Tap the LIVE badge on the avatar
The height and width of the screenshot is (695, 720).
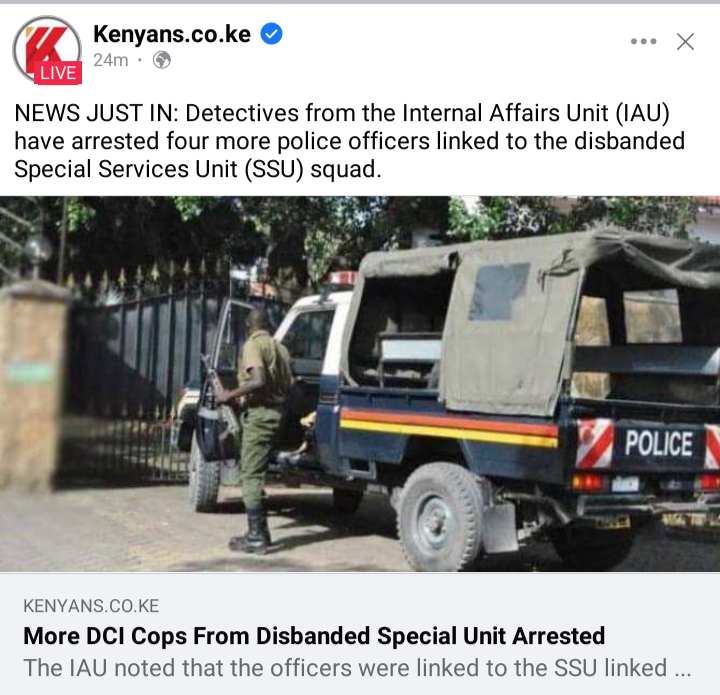pos(58,73)
